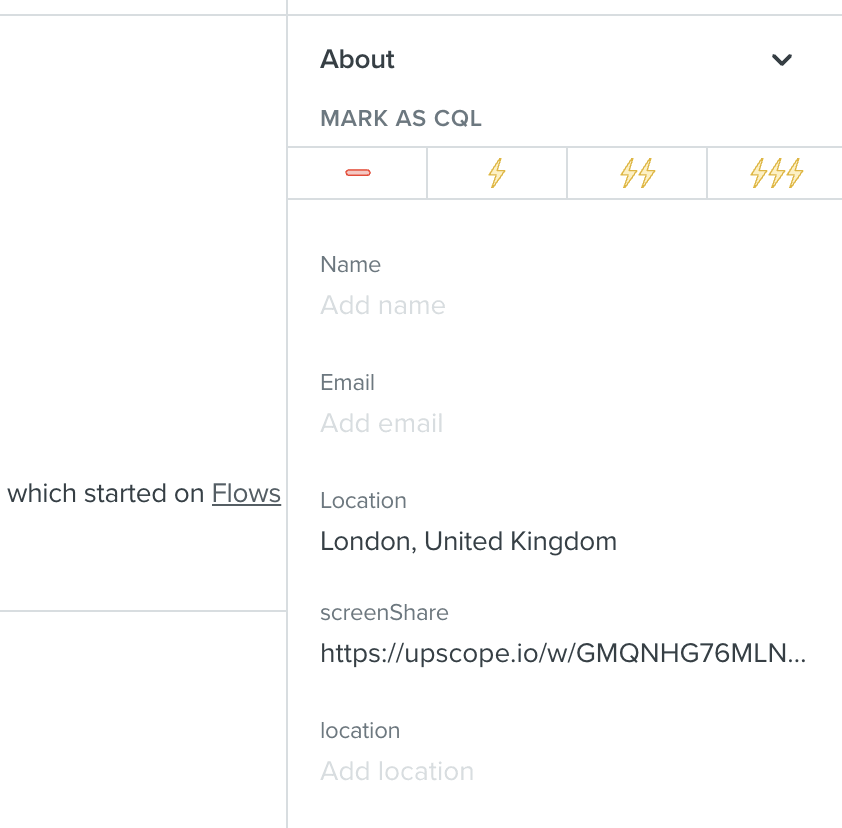Open the Flows link

246,493
